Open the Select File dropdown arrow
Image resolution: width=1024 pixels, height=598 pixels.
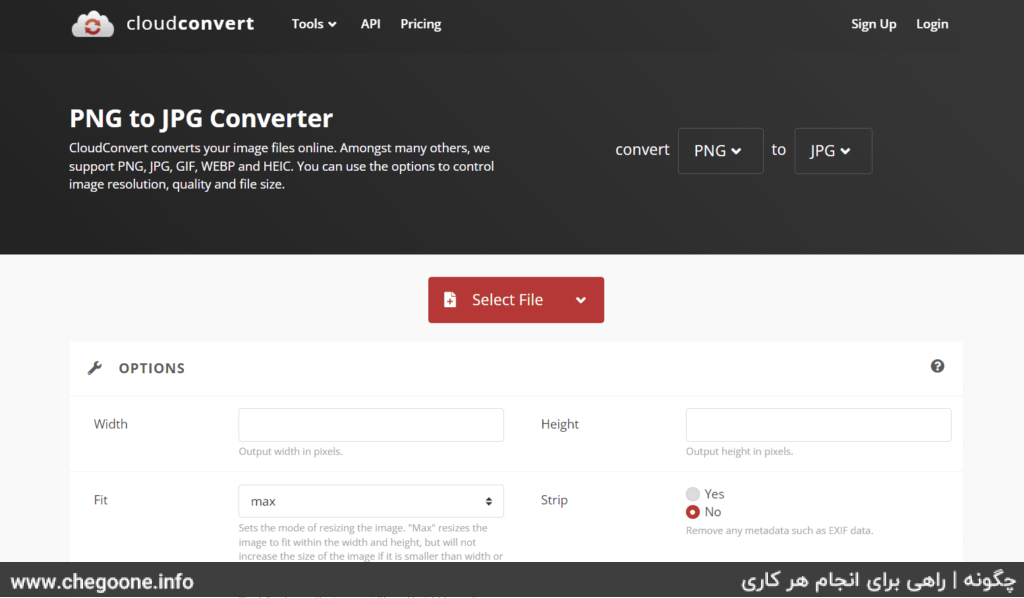coord(581,300)
